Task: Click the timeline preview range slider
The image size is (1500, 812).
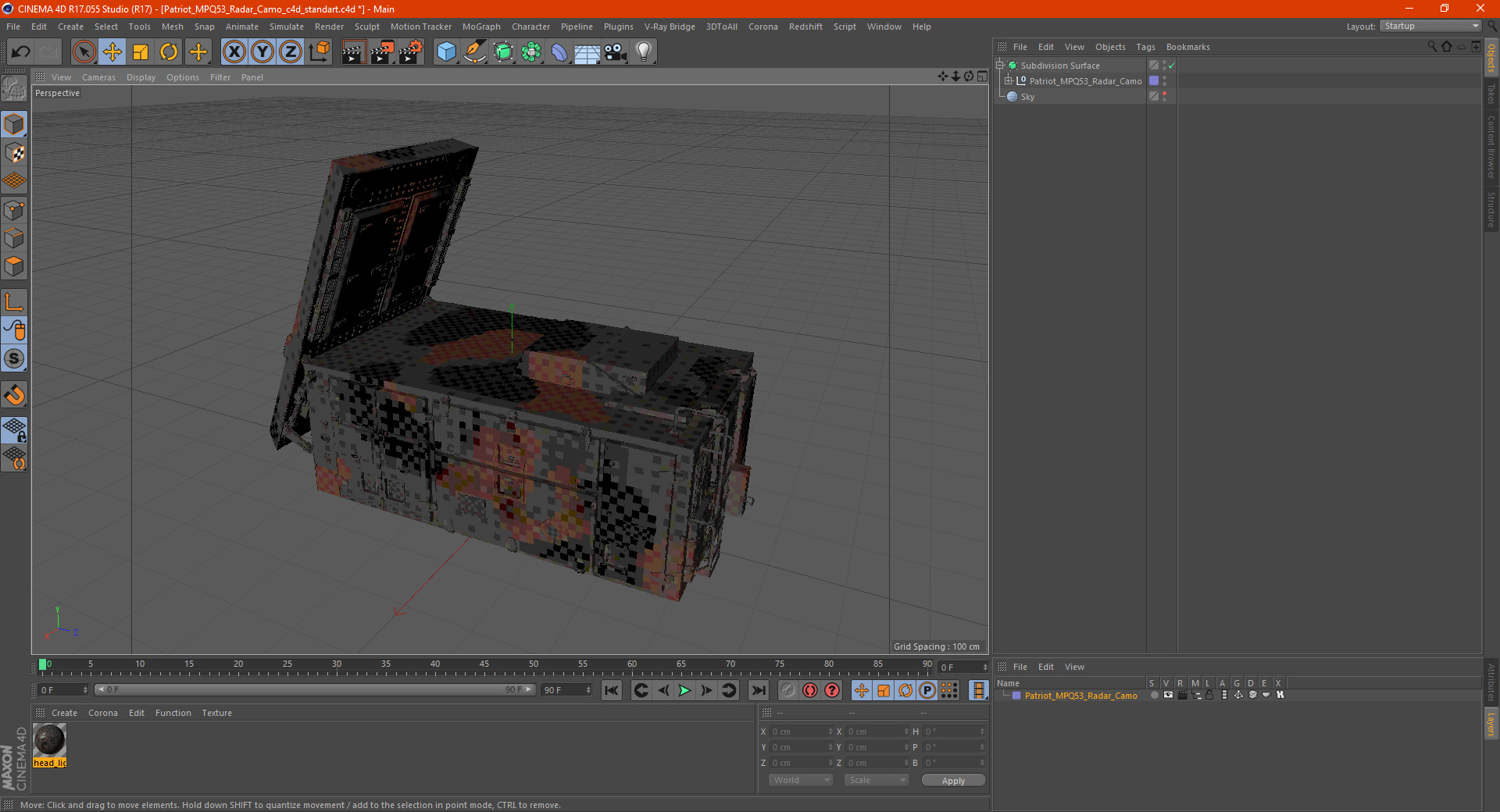Action: 314,689
